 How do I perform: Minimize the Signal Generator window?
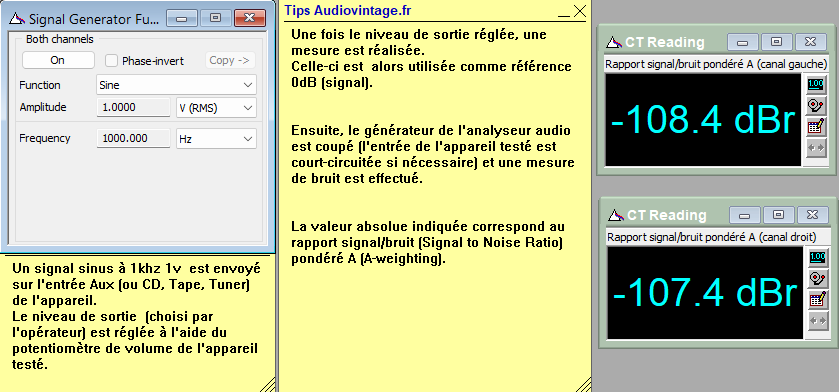tap(181, 18)
